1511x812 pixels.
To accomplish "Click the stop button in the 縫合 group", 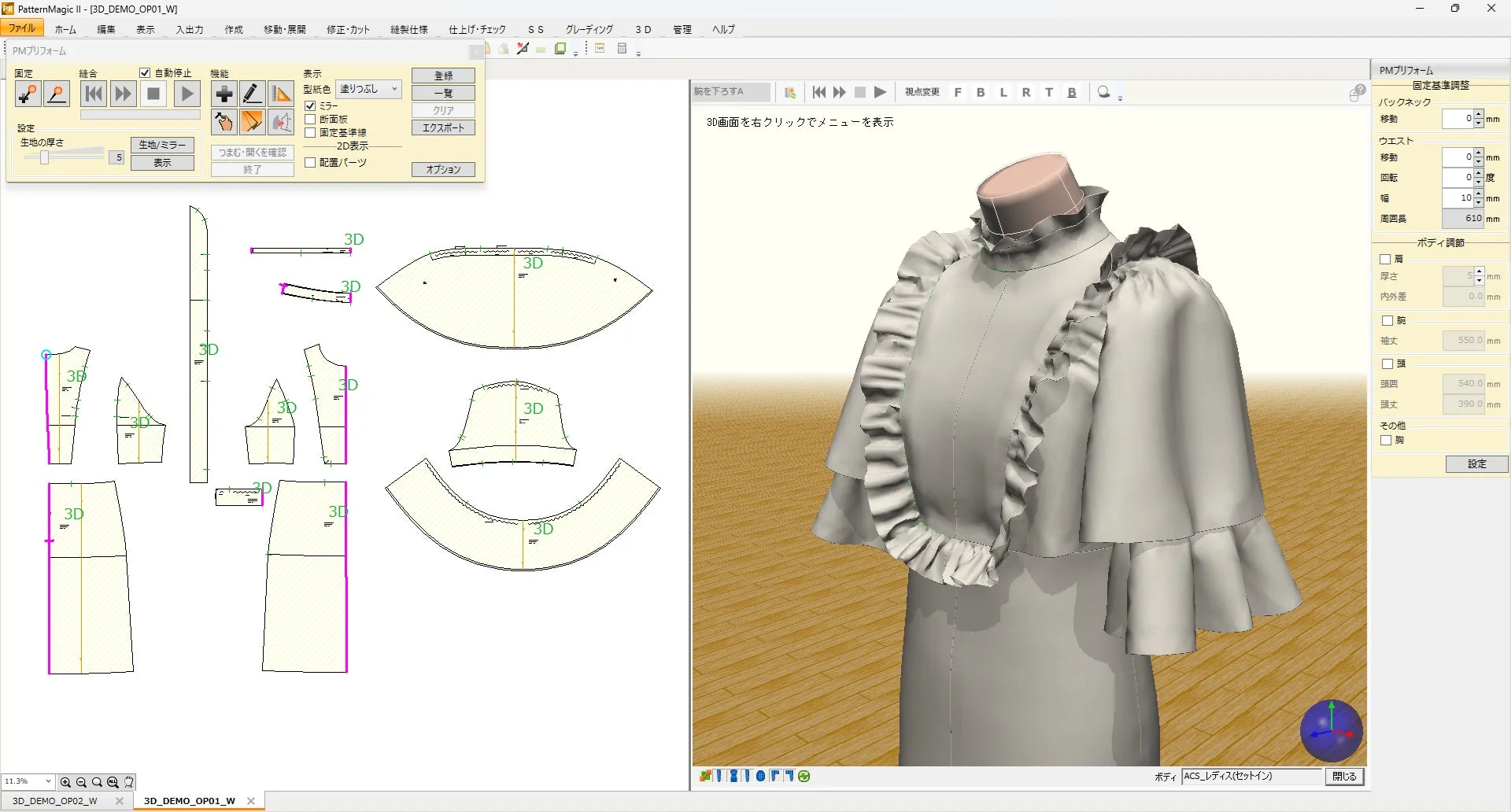I will tap(153, 94).
